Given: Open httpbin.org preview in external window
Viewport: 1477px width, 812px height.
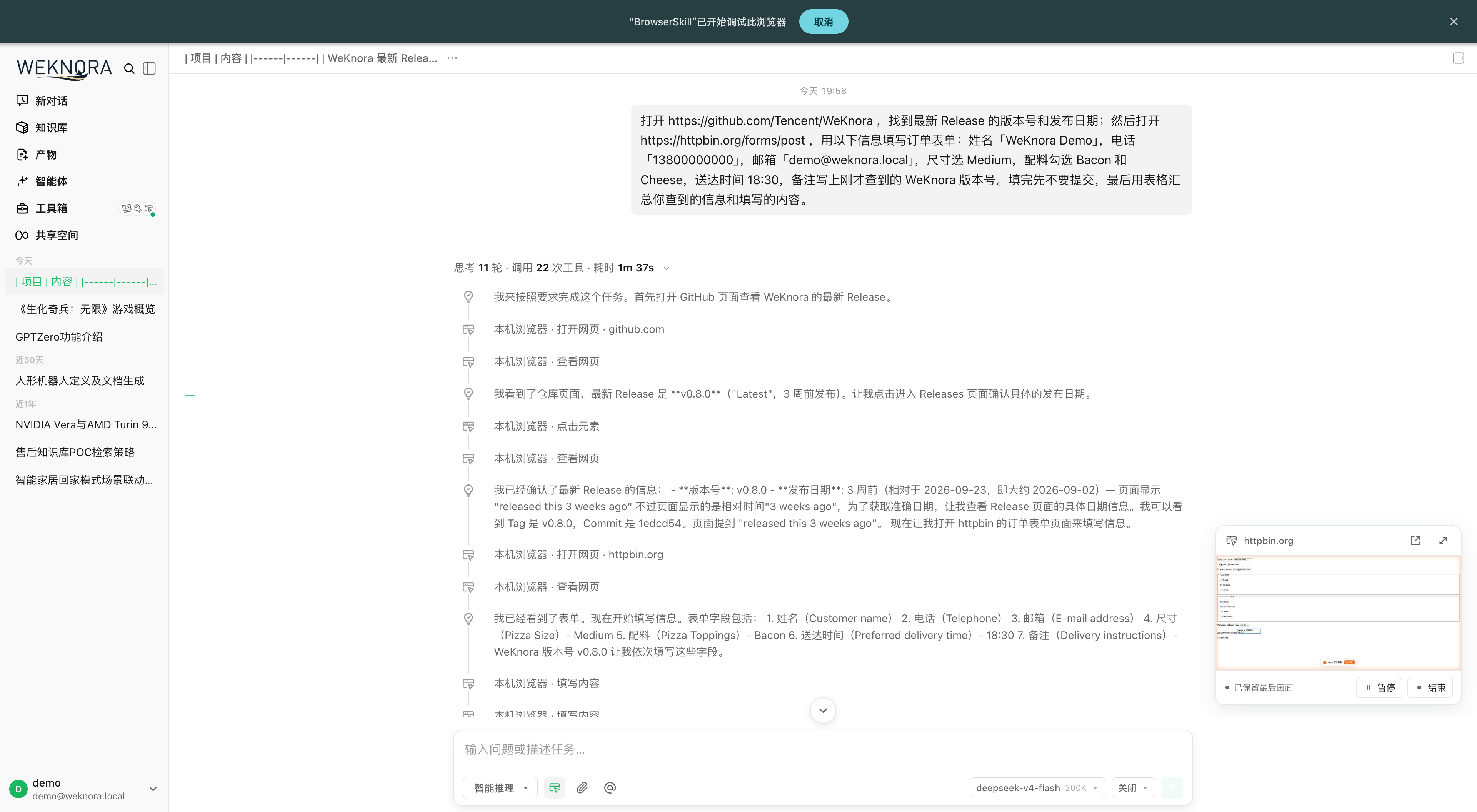Looking at the screenshot, I should 1415,541.
